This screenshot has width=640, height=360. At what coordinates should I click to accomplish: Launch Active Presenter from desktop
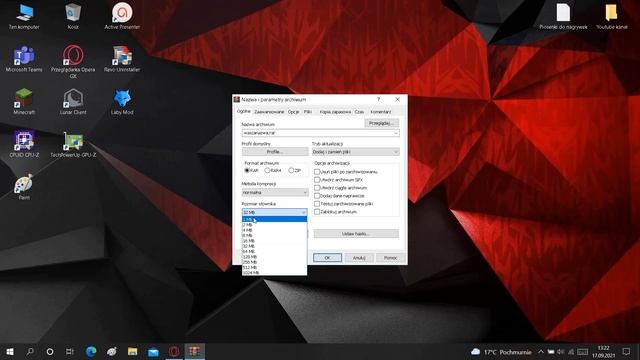pos(122,16)
